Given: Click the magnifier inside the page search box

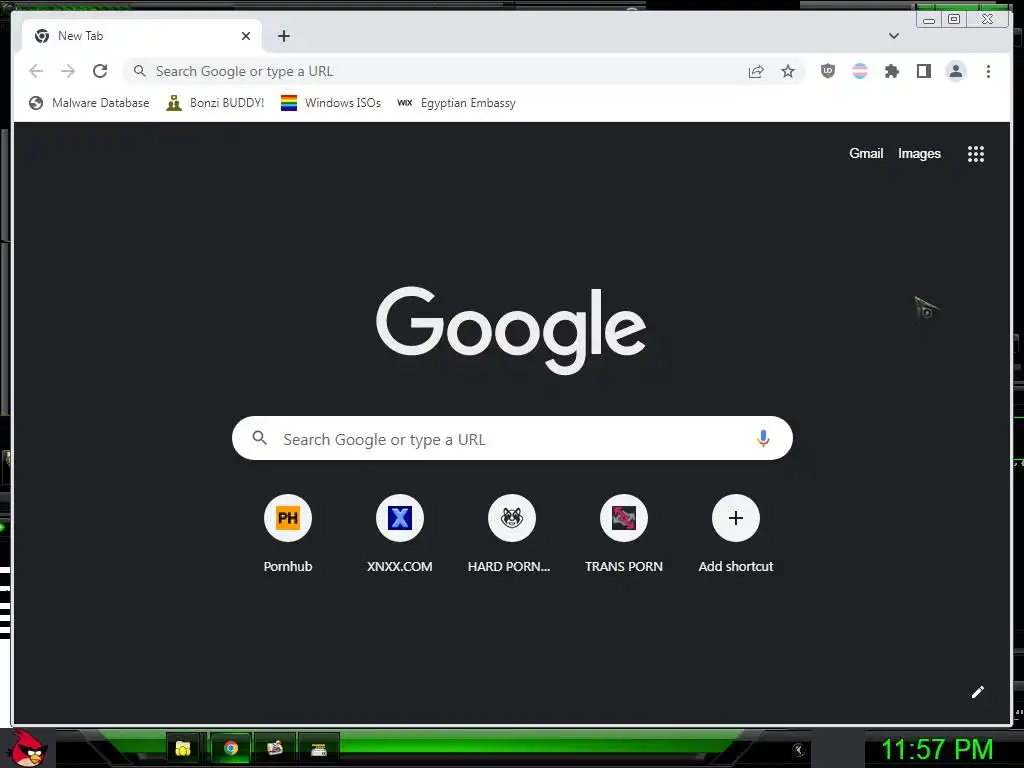Looking at the screenshot, I should pos(259,438).
